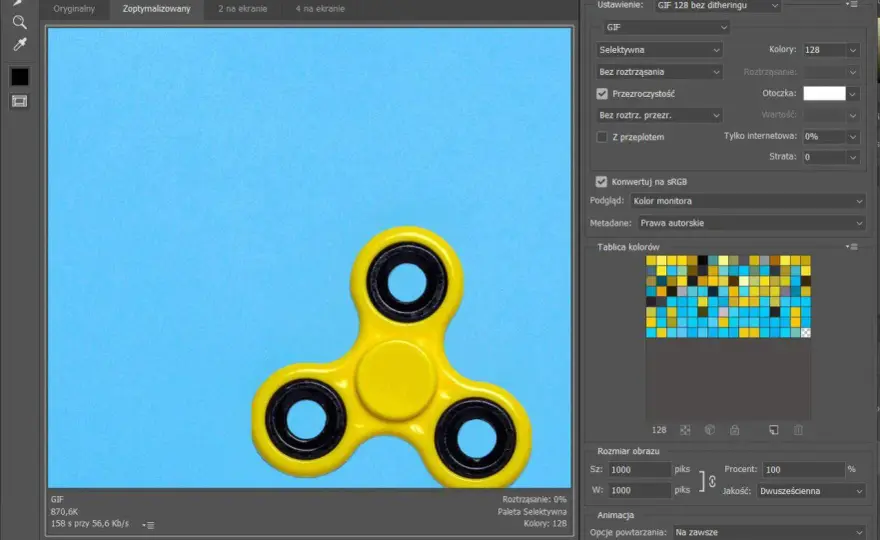
Task: Open the Ustawienie preset dropdown
Action: coord(718,6)
